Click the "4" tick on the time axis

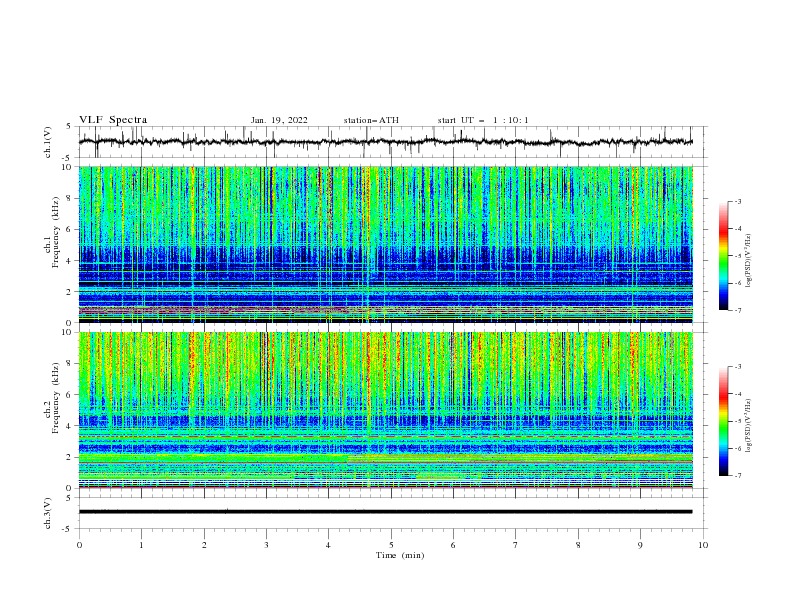coord(328,545)
